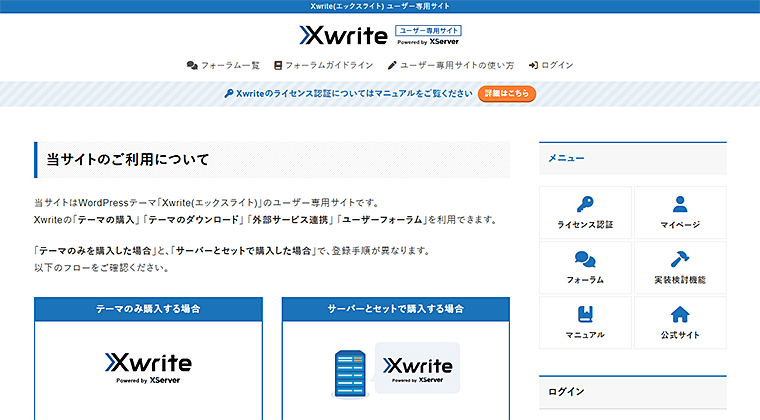Click the フォーラム chat bubbles icon in menu

click(585, 259)
